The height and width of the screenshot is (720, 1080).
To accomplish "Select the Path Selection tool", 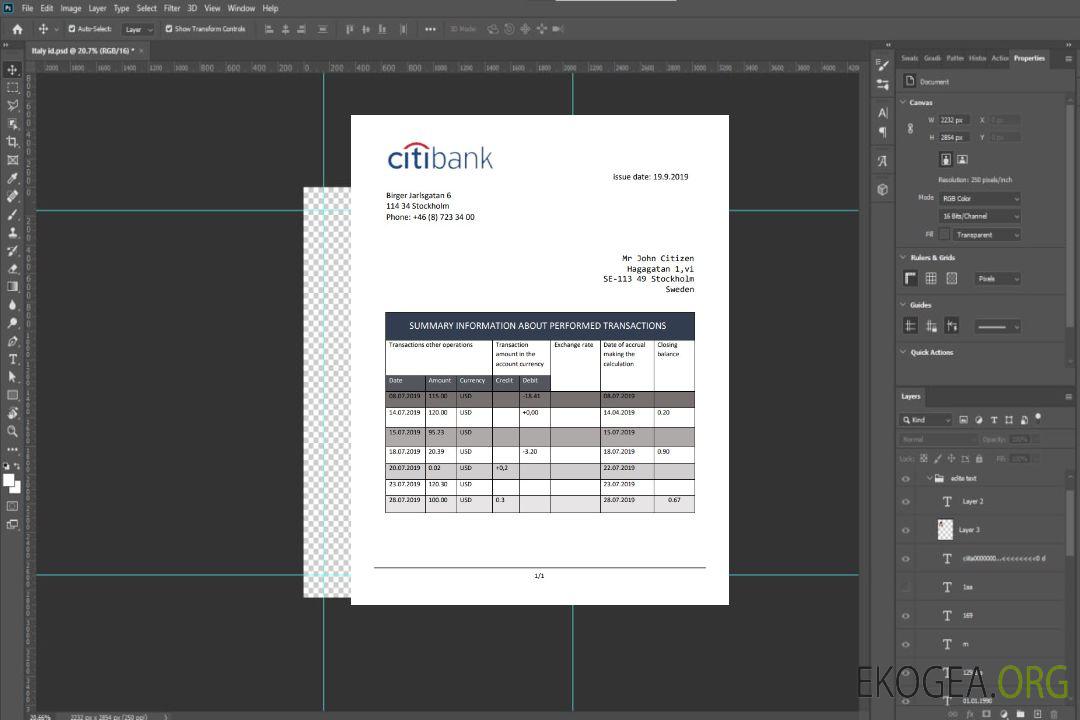I will click(12, 377).
